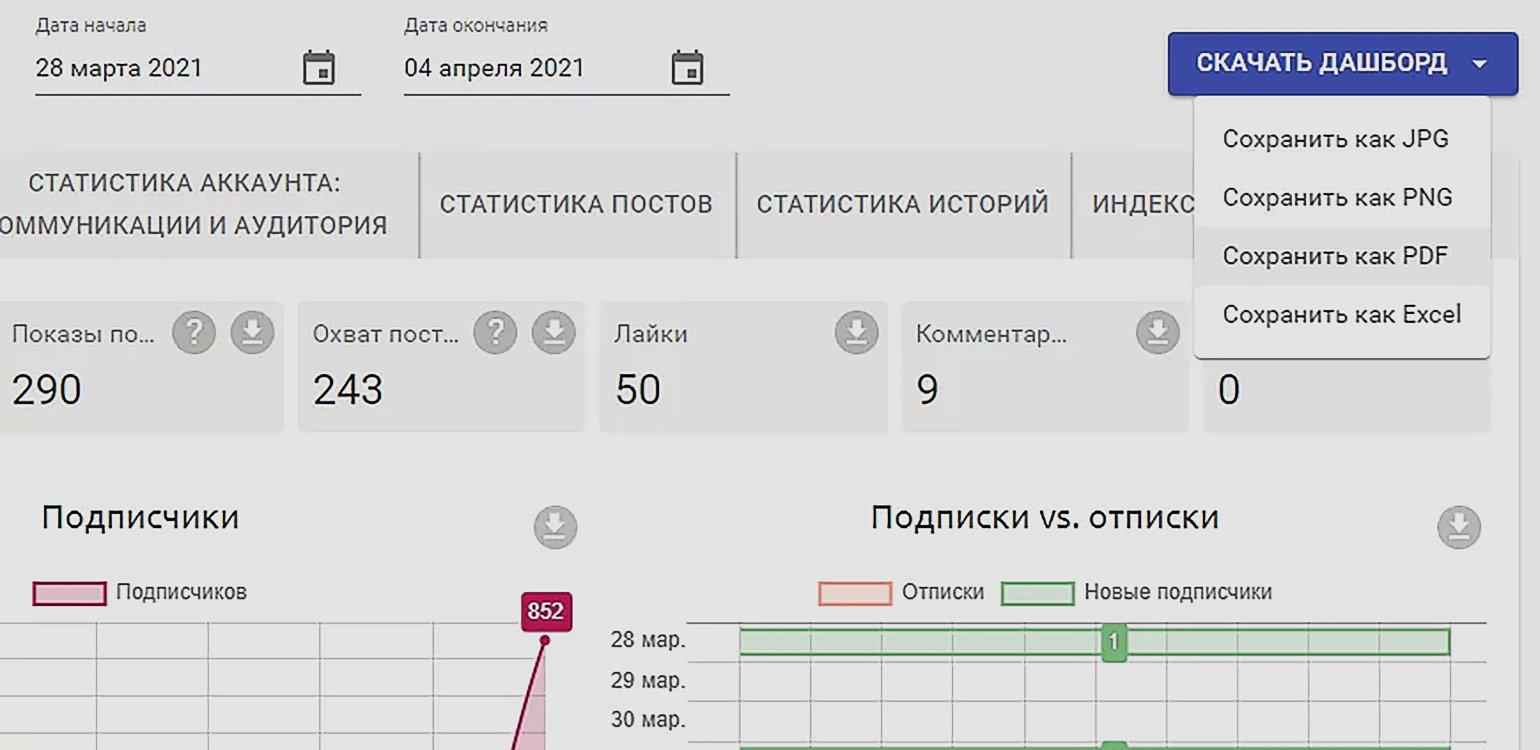The width and height of the screenshot is (1540, 750).
Task: Download the Показы metric card data
Action: coord(252,333)
